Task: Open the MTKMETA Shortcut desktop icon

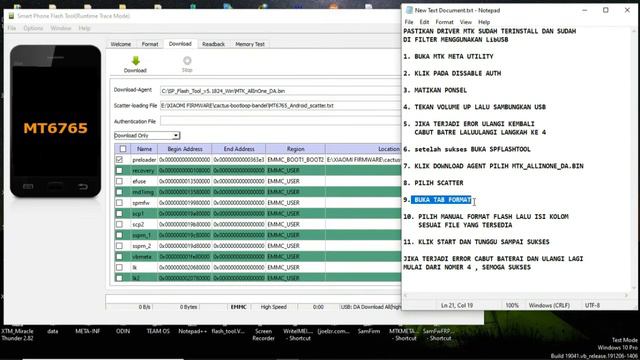Action: pos(404,334)
